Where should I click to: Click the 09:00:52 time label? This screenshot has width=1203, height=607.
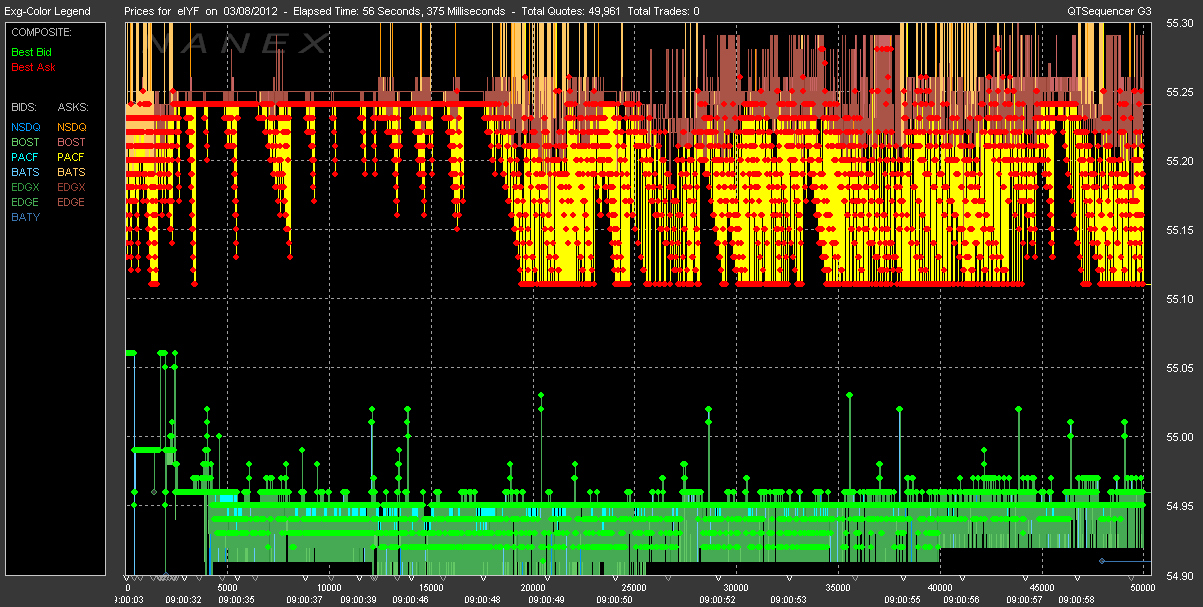(718, 599)
